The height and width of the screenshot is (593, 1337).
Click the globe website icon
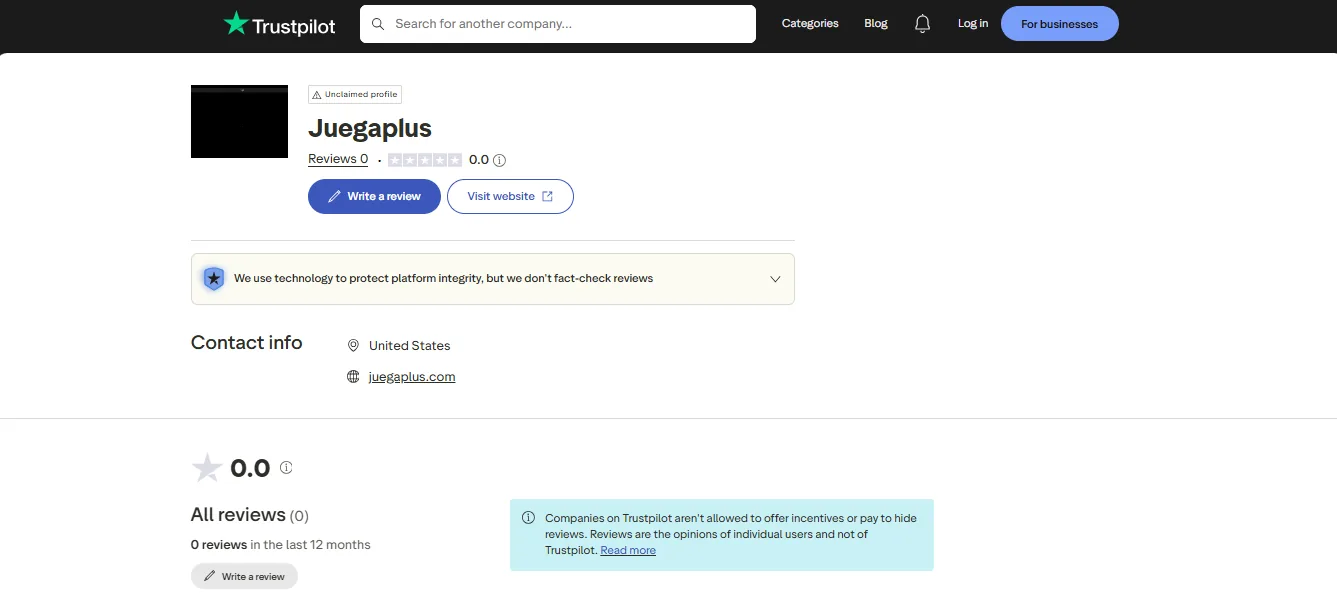(353, 377)
